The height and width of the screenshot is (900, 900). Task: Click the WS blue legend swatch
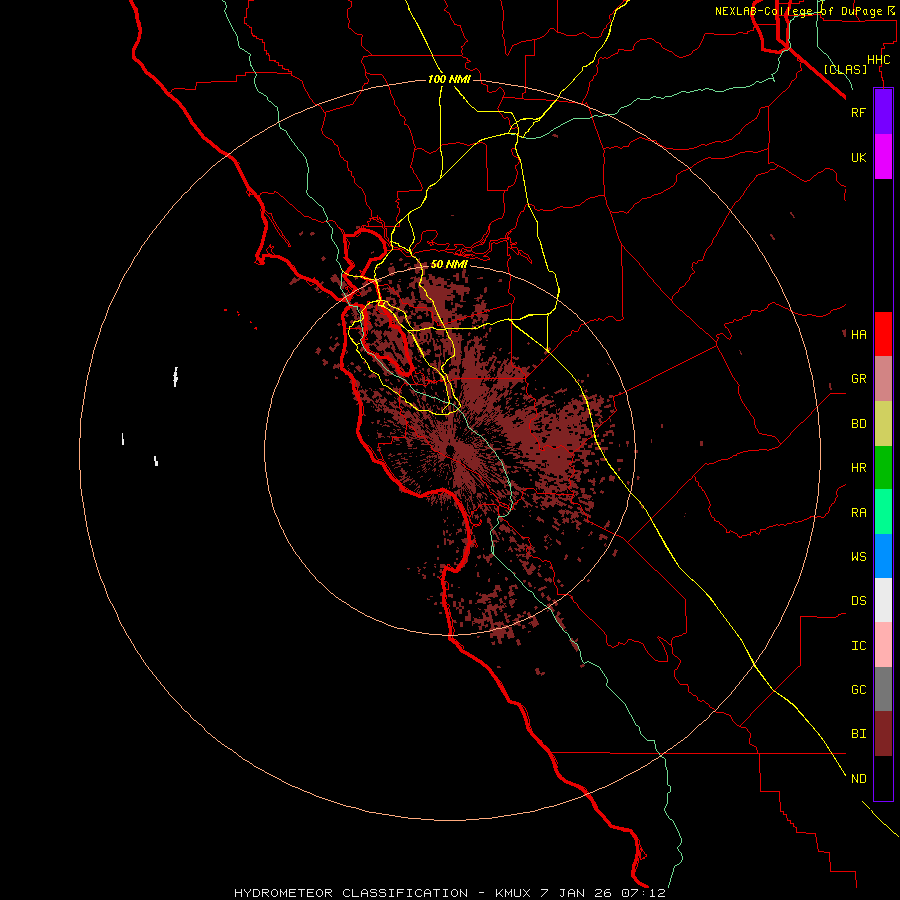point(883,556)
